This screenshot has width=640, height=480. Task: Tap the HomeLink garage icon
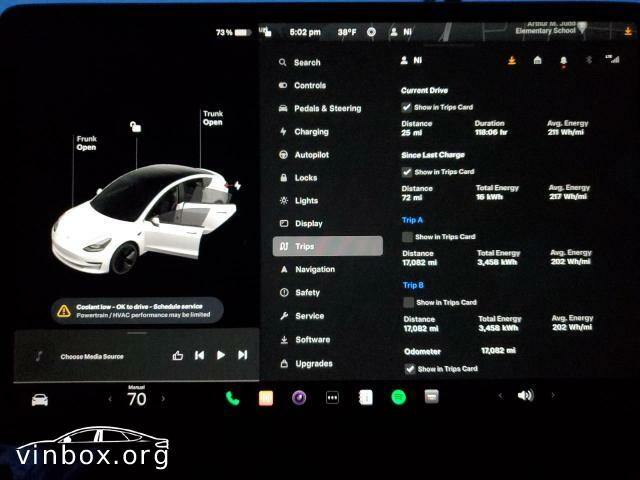pyautogui.click(x=538, y=60)
